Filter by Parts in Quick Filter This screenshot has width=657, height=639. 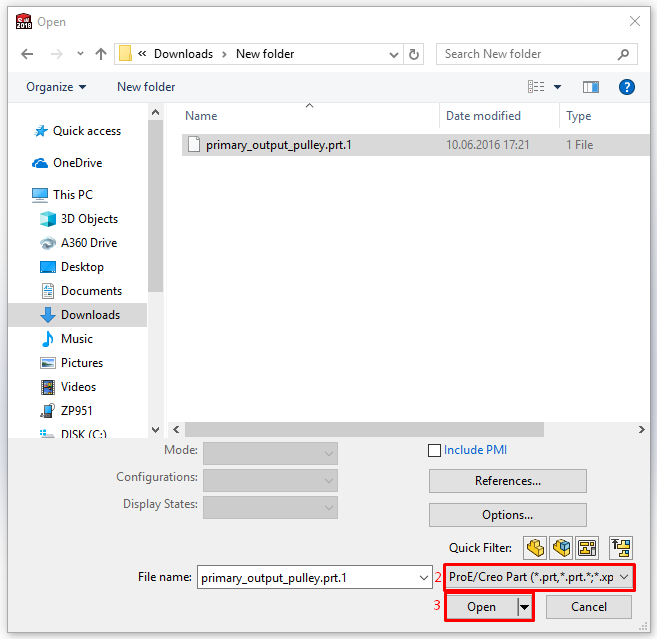coord(535,547)
